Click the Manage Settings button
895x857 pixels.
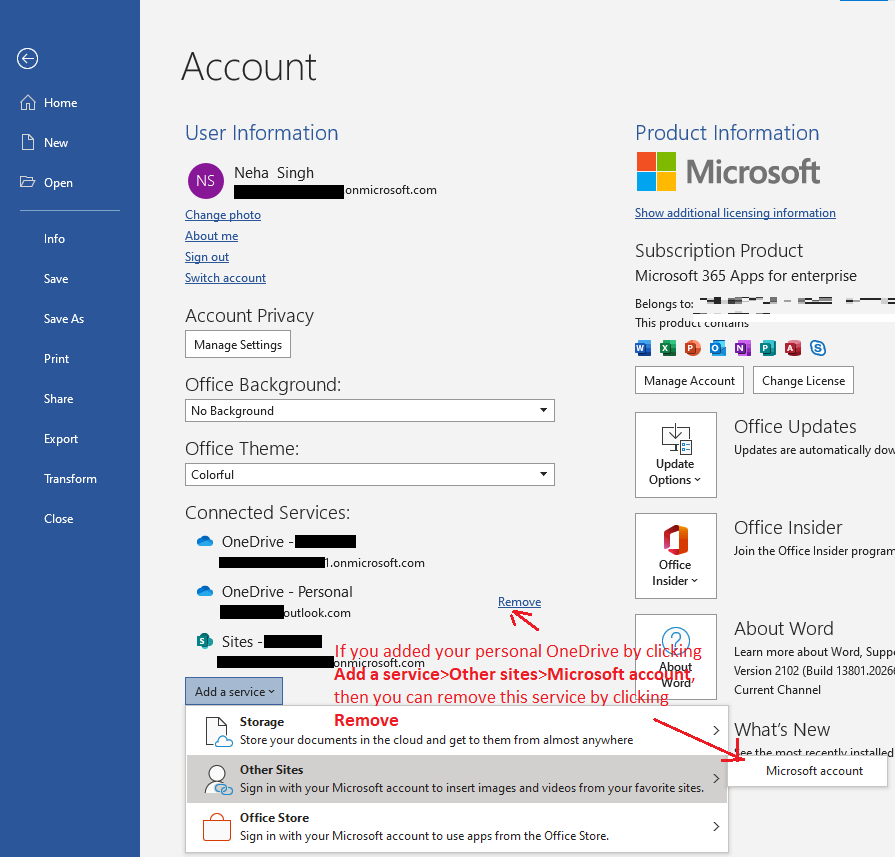238,344
